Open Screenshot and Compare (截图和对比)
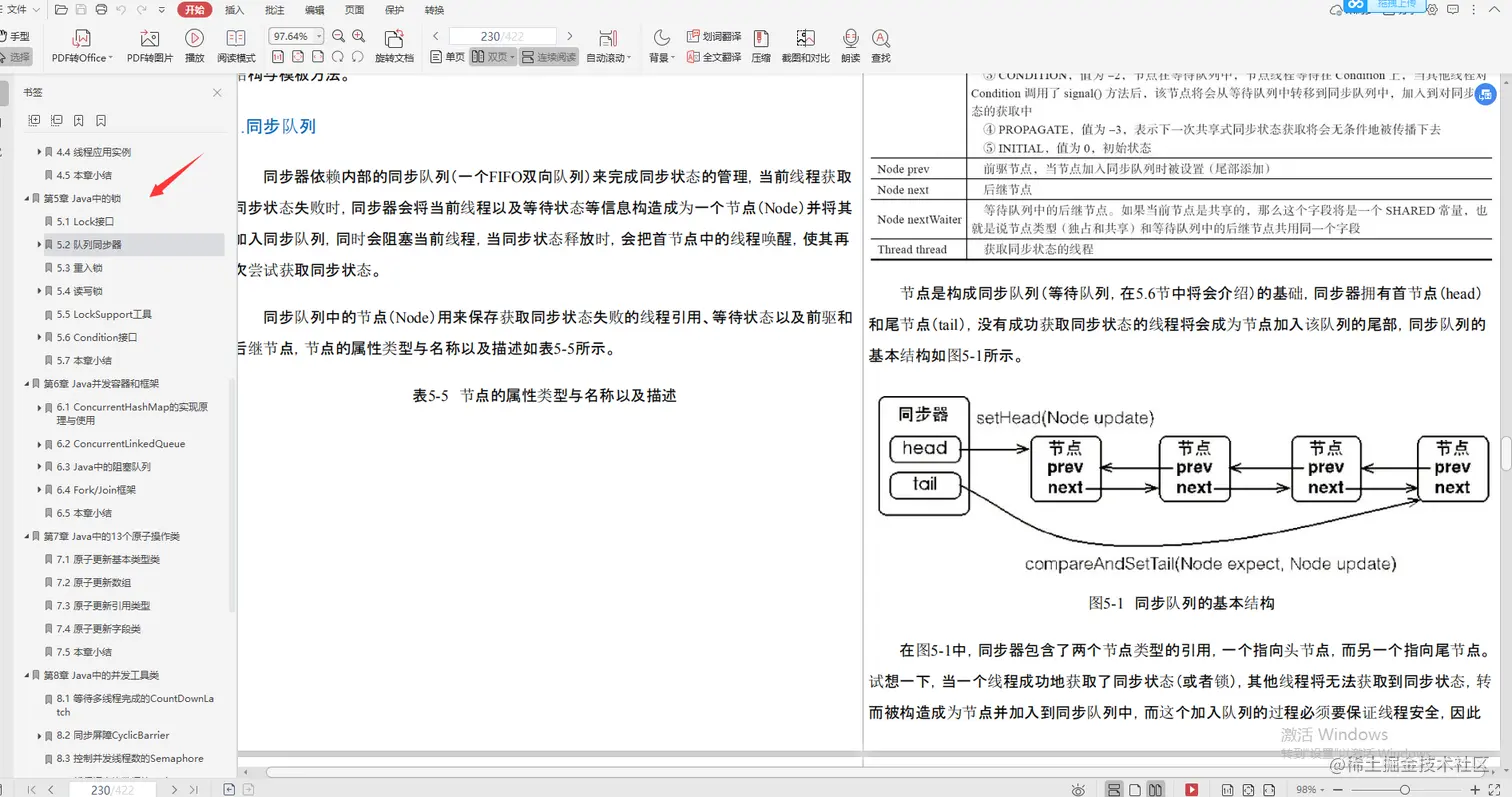 805,46
